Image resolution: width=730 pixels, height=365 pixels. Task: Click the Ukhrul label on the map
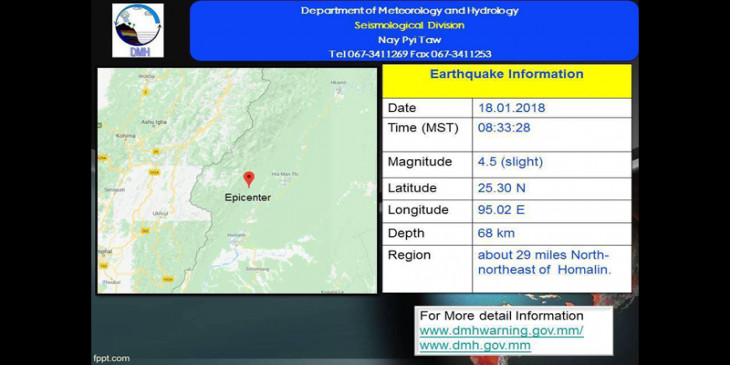coord(160,214)
